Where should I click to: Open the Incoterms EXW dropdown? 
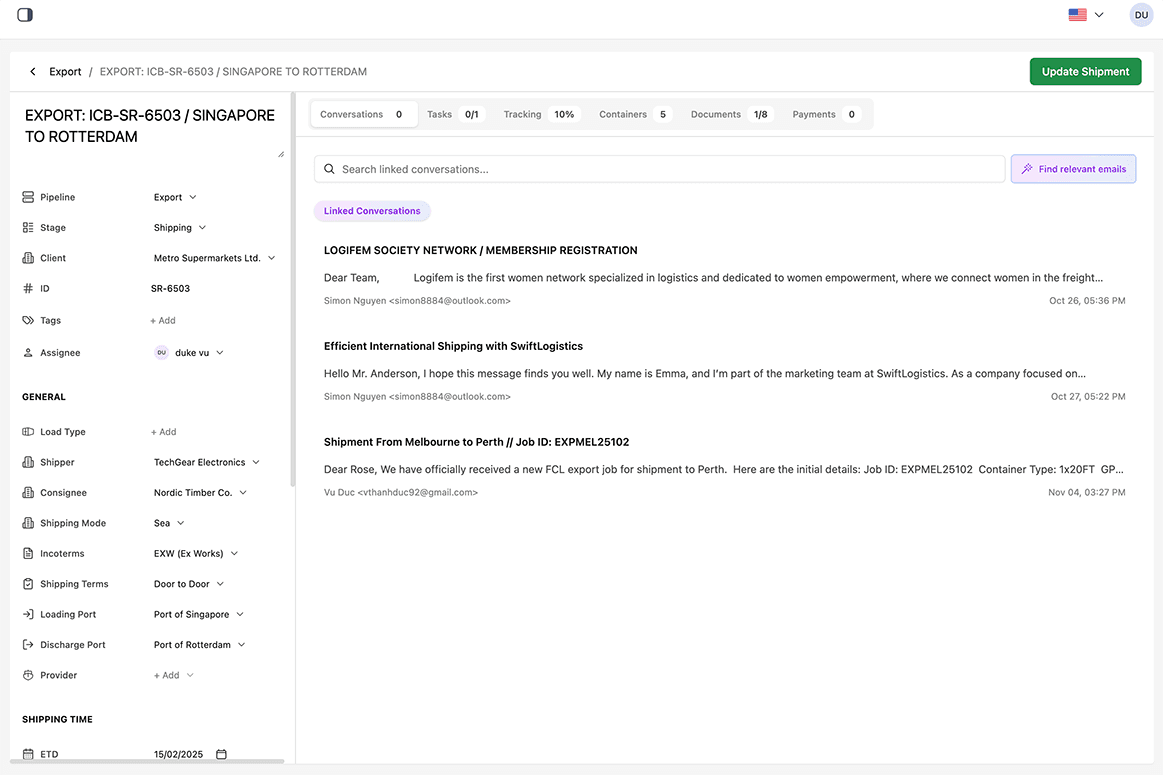[196, 553]
